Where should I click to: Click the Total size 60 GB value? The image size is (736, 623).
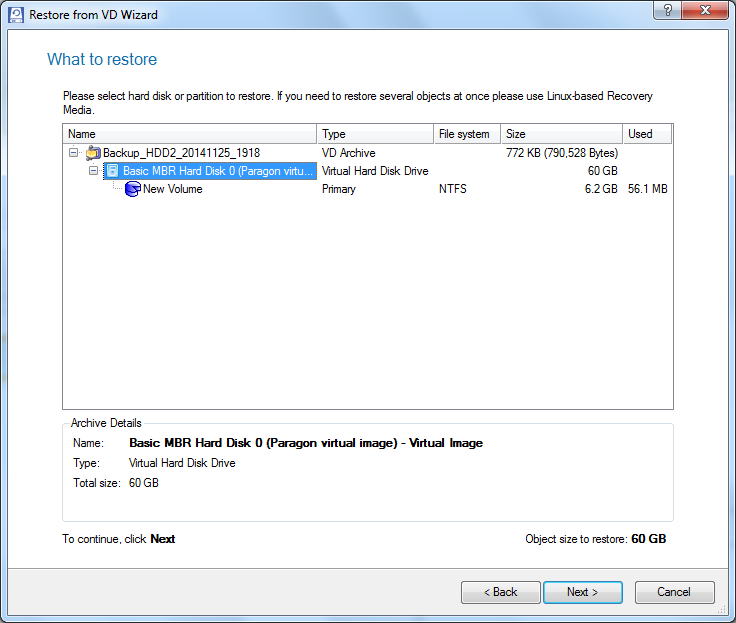tap(144, 483)
